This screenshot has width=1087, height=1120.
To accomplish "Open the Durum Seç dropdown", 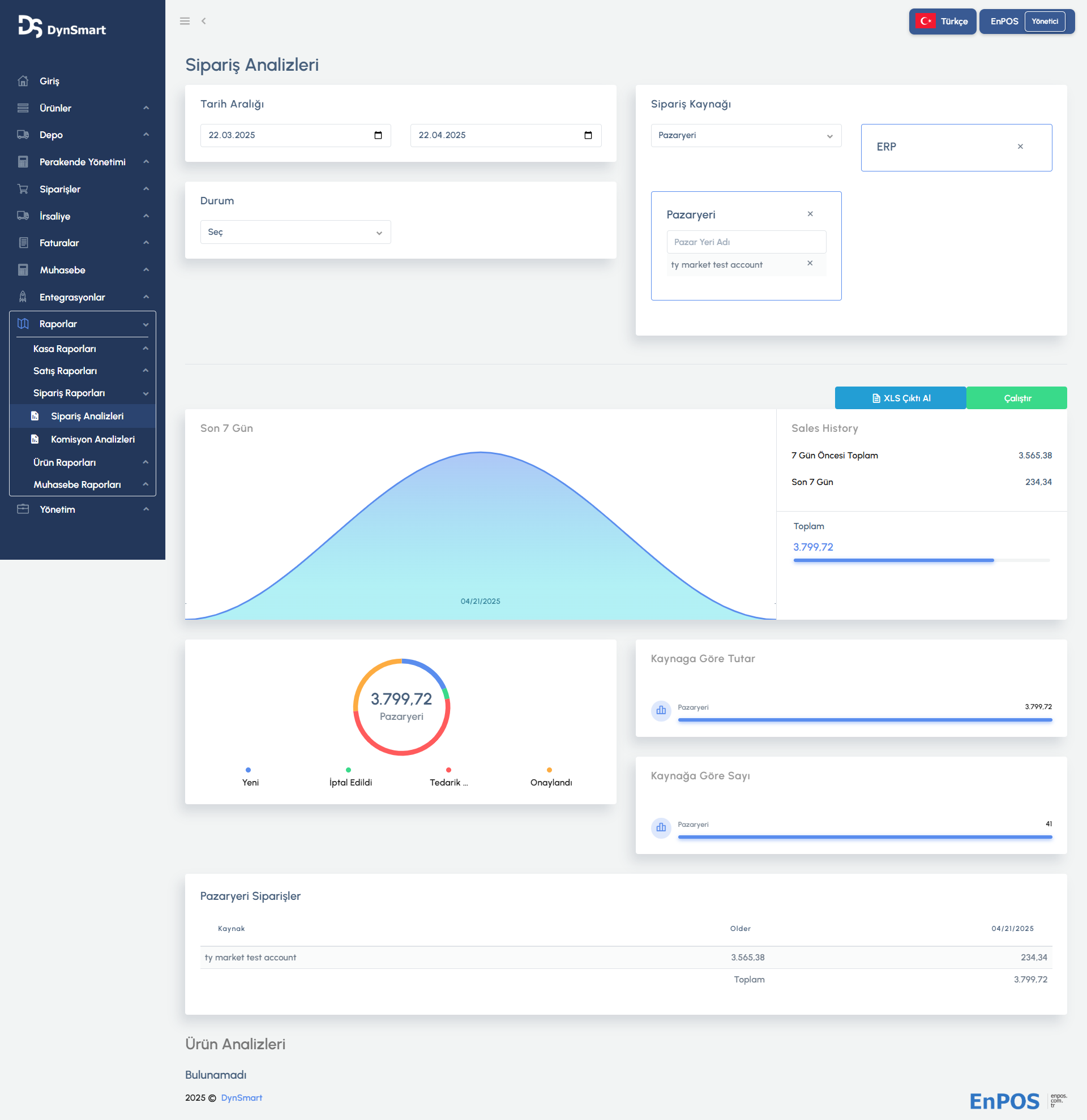I will [295, 233].
